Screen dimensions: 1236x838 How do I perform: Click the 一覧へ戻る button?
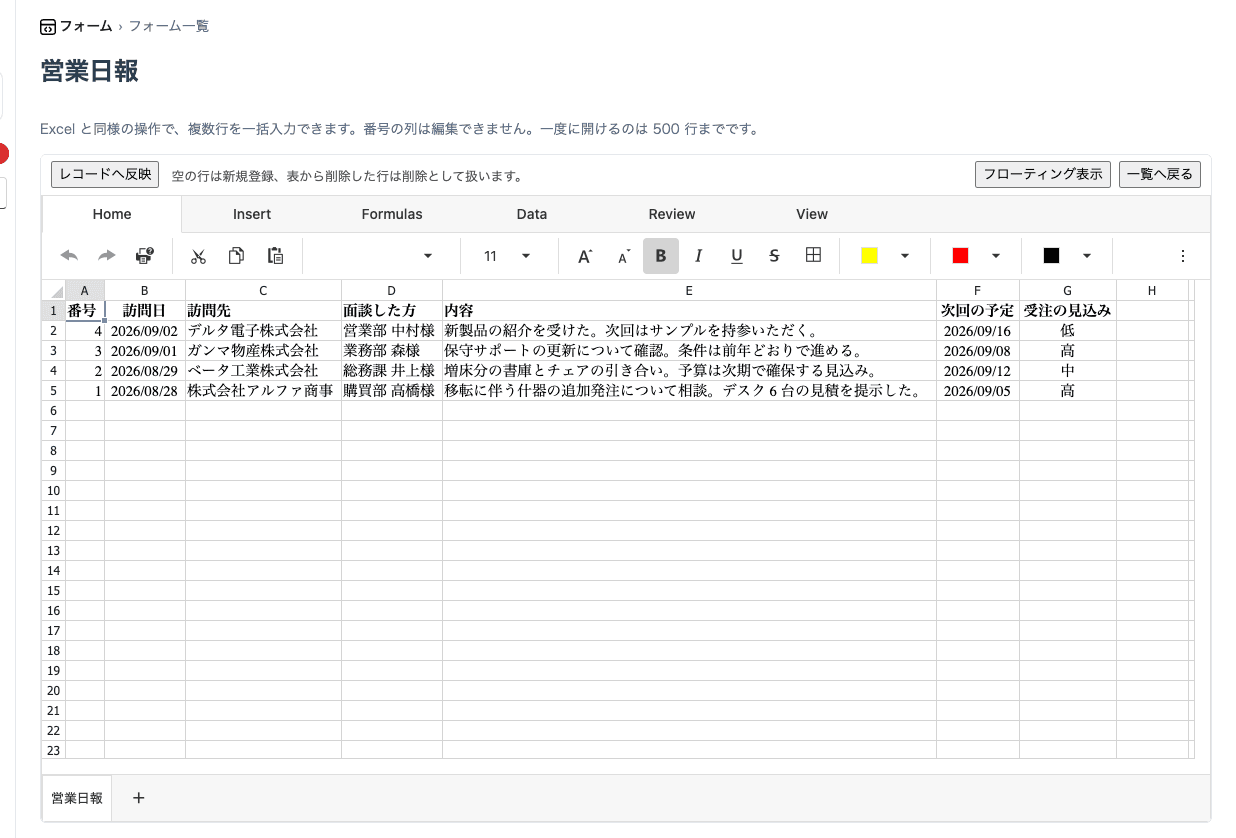(1160, 174)
